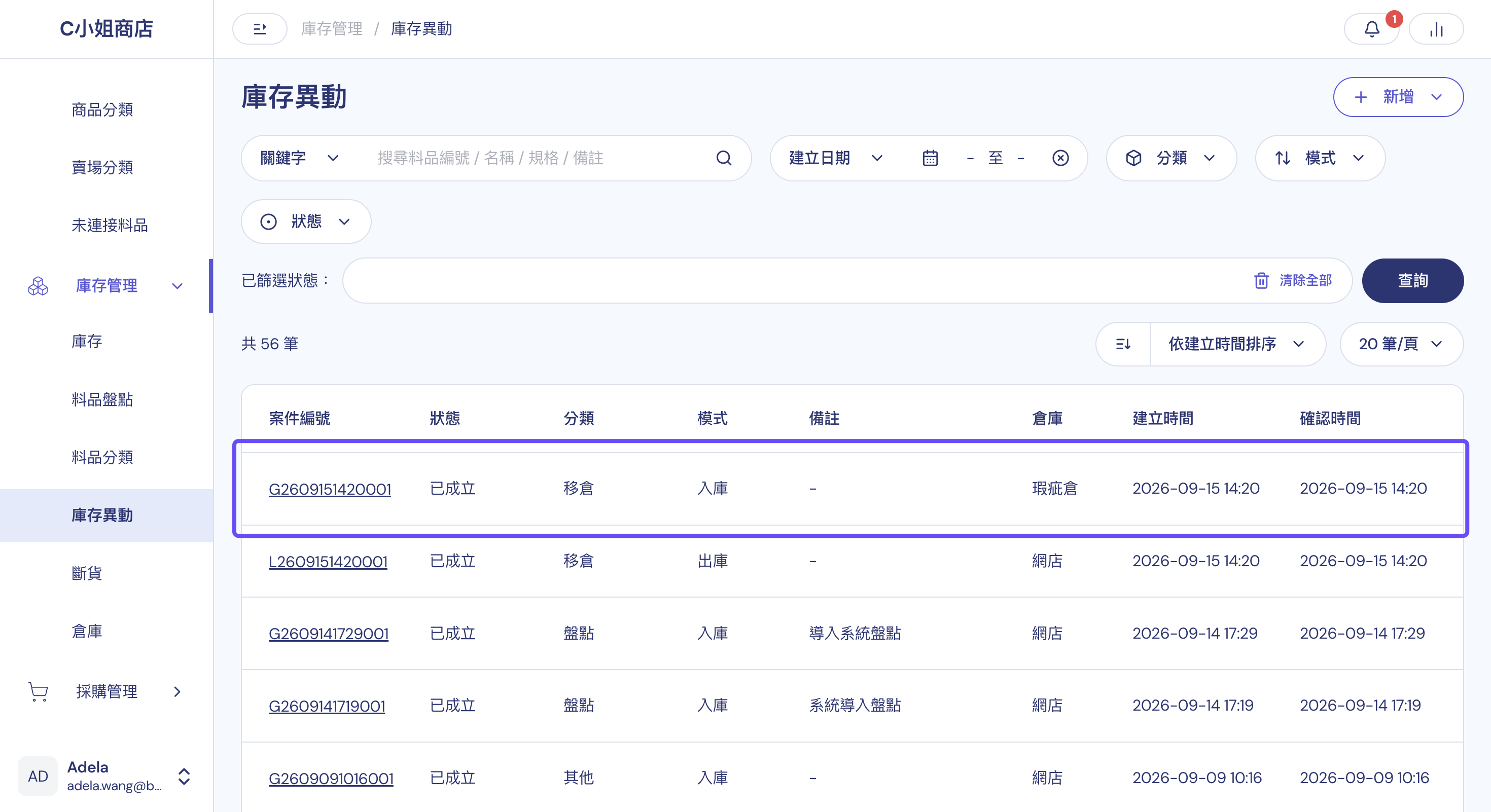Click the date range start field

click(970, 158)
